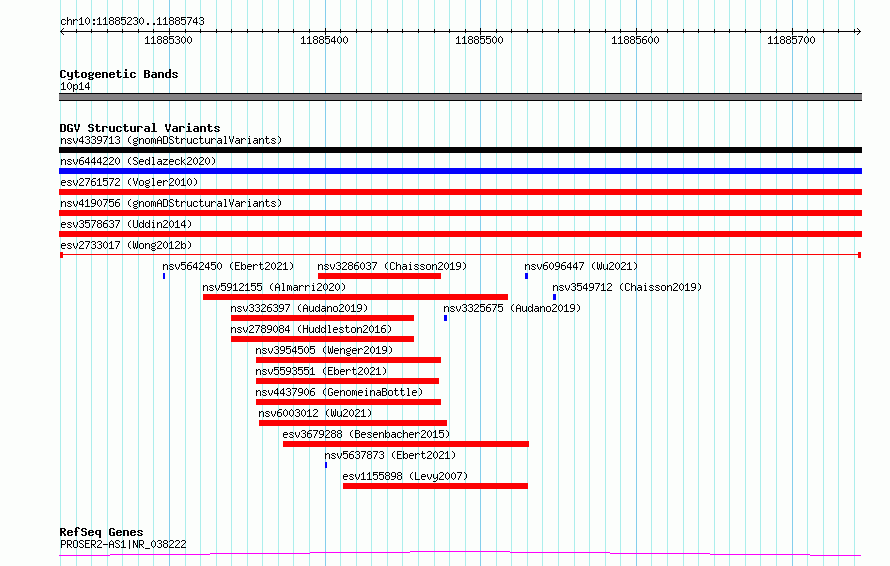Open nsv6003012 Wu2021 label

click(x=315, y=413)
